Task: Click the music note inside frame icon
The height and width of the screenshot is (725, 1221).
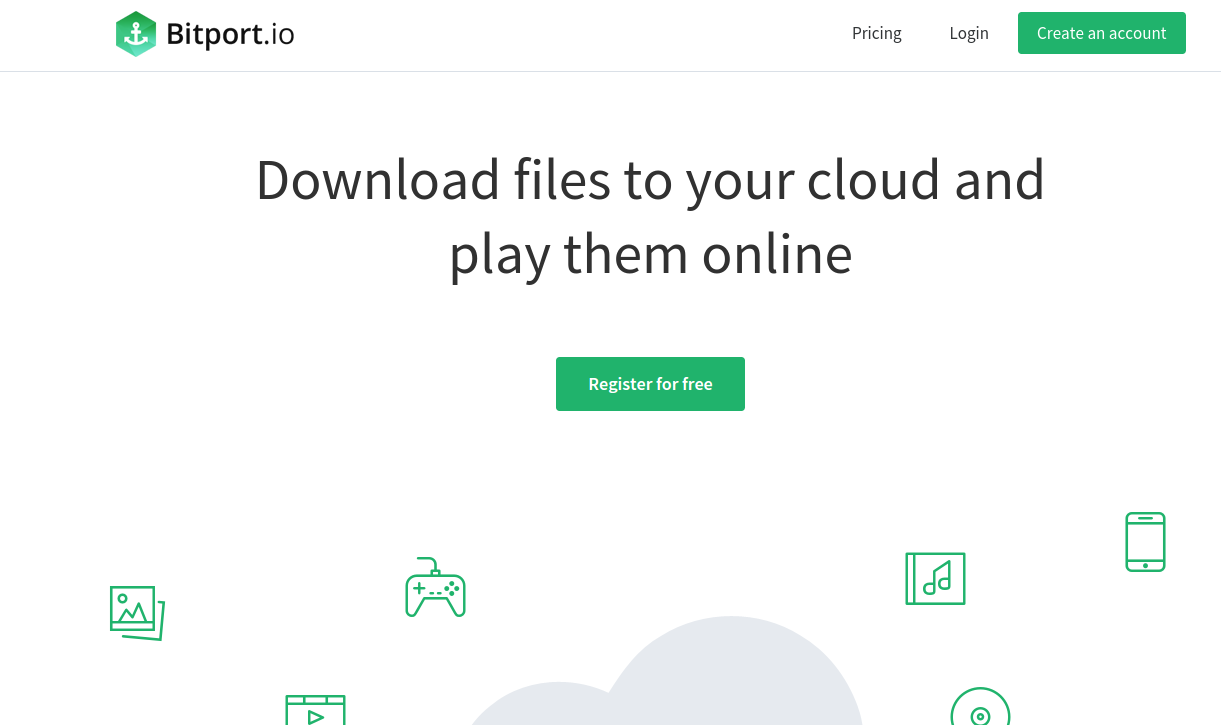Action: pyautogui.click(x=938, y=580)
